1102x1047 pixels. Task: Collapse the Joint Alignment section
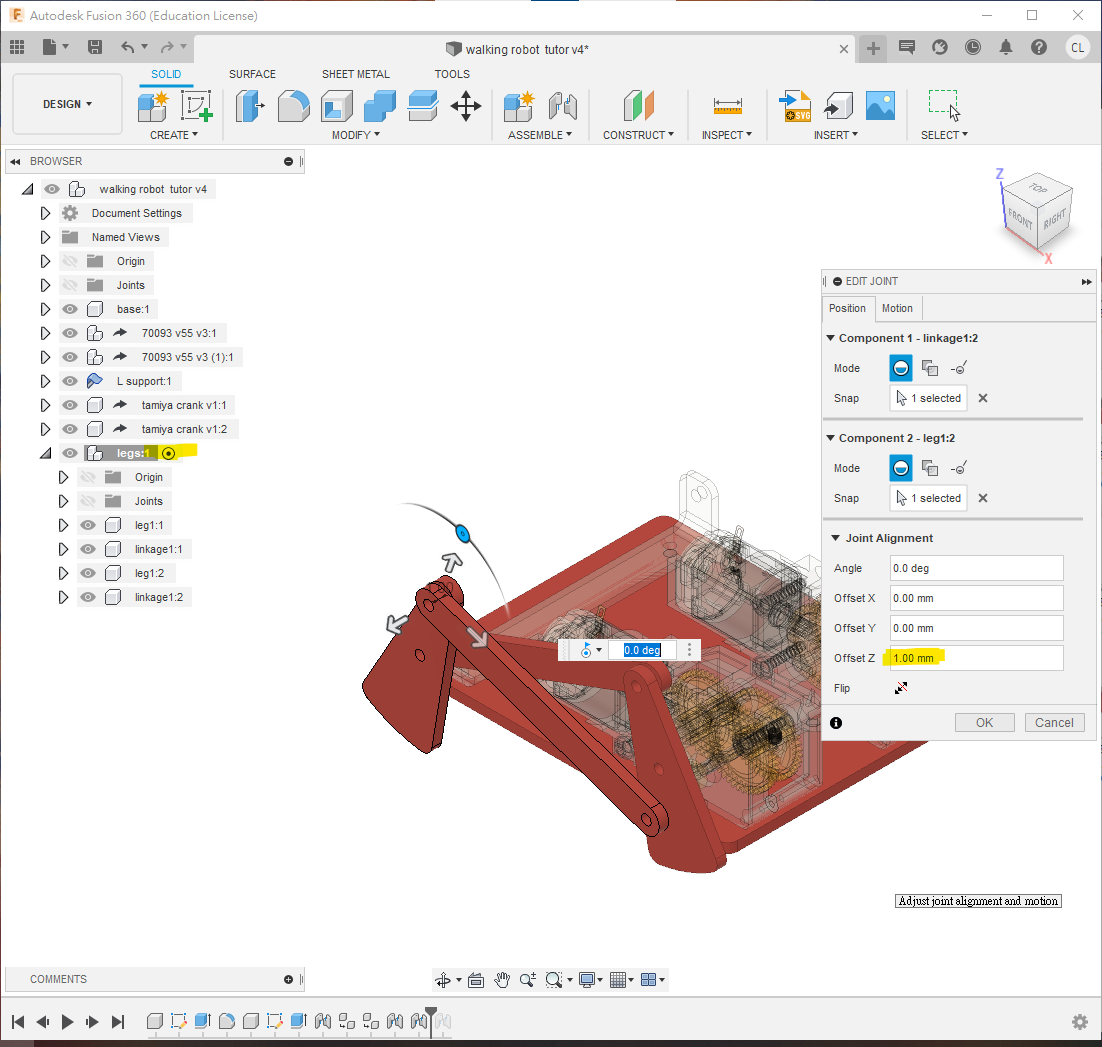coord(835,538)
